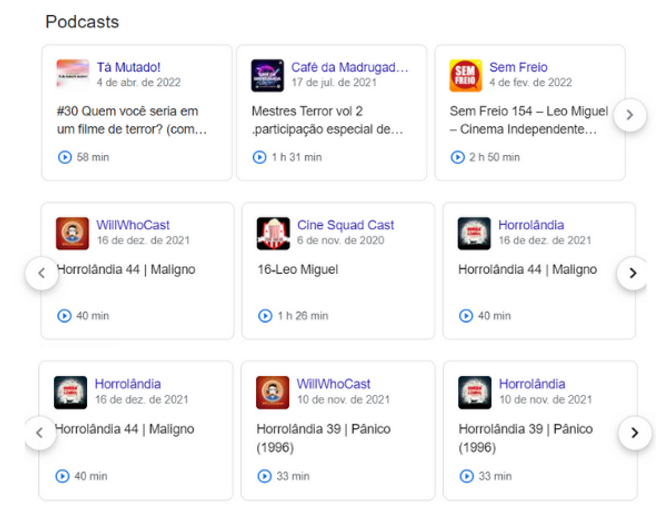Click the "1 h 31 min" duration text
Viewport: 656px width, 511px height.
click(x=297, y=157)
